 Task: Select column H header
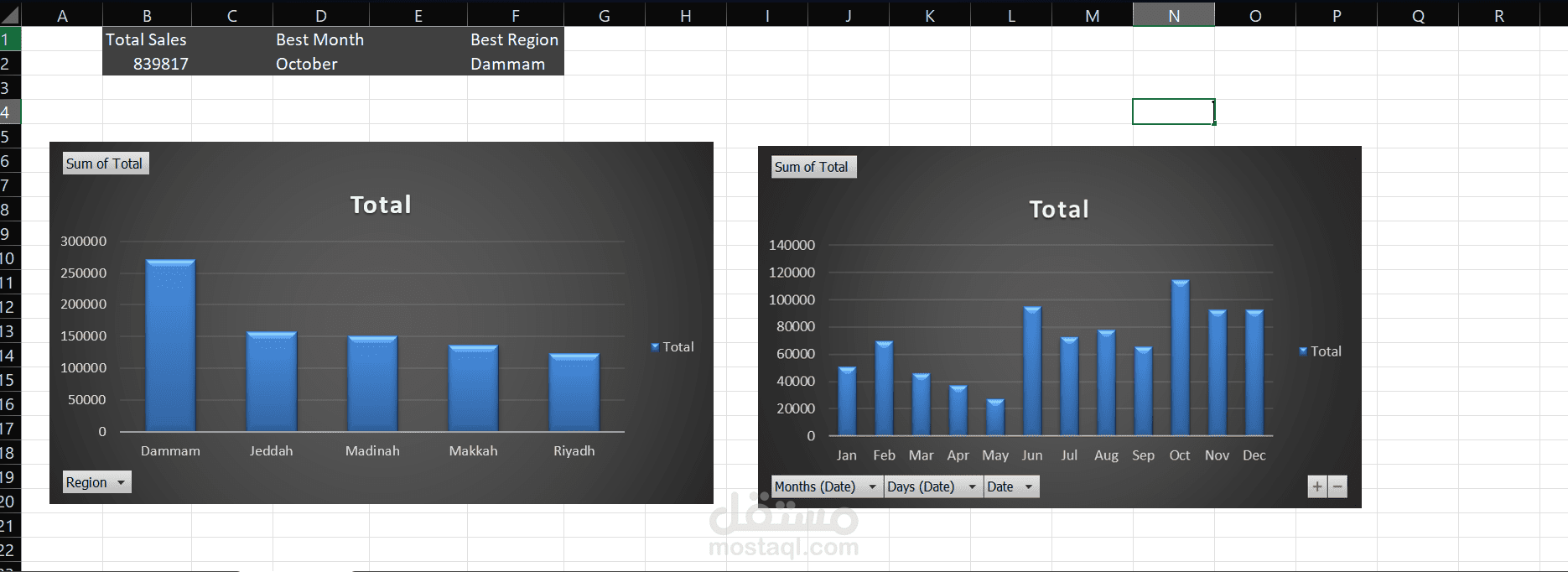(x=686, y=15)
